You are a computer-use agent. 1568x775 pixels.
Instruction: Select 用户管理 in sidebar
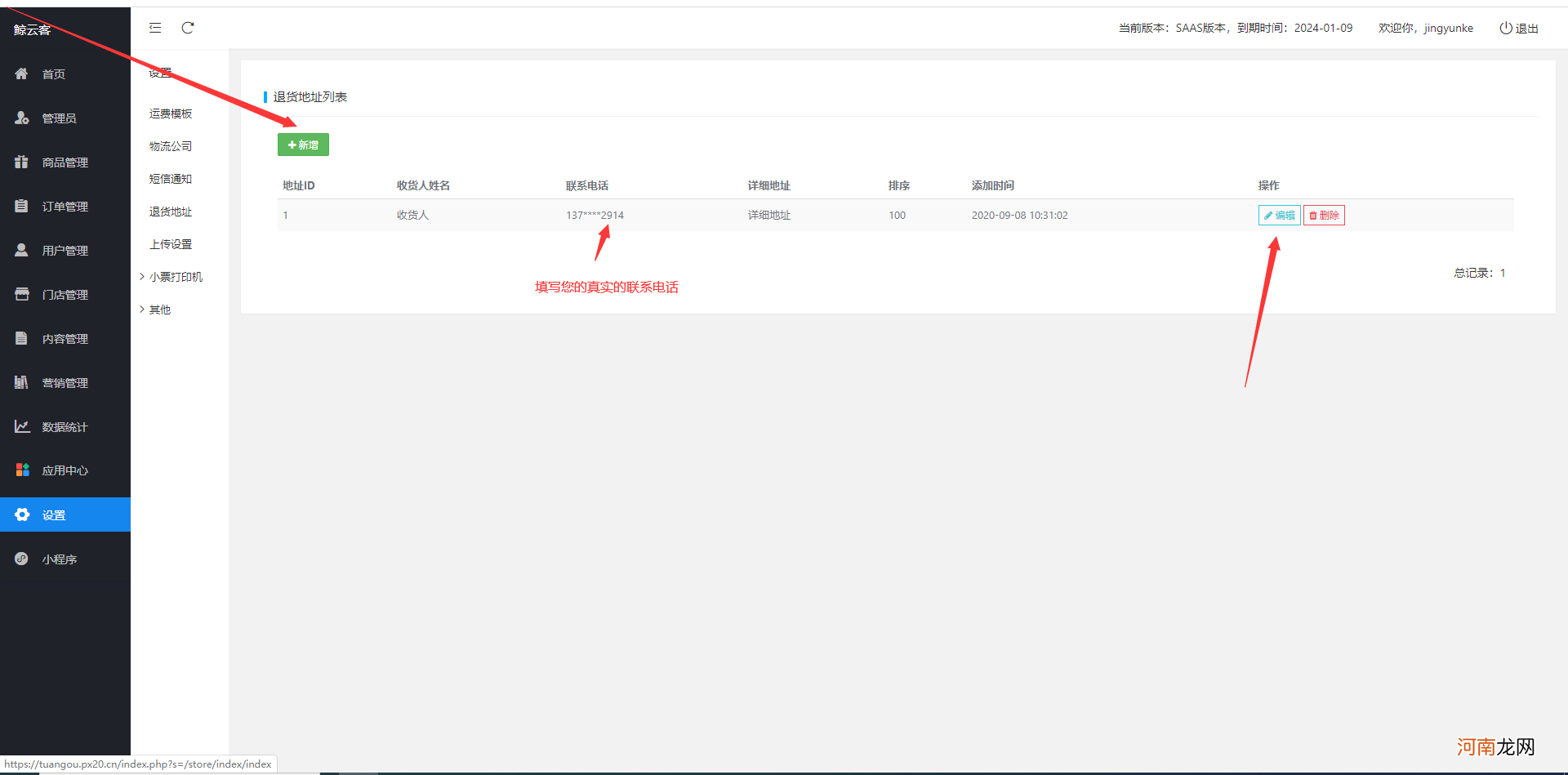click(x=65, y=251)
